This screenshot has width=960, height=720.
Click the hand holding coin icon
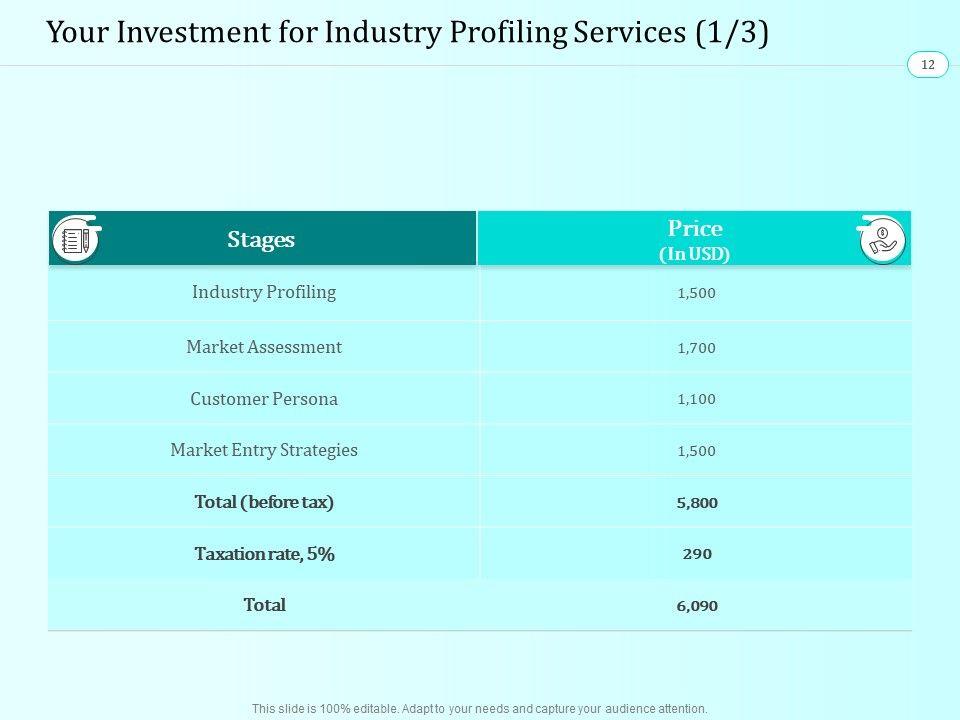(882, 240)
